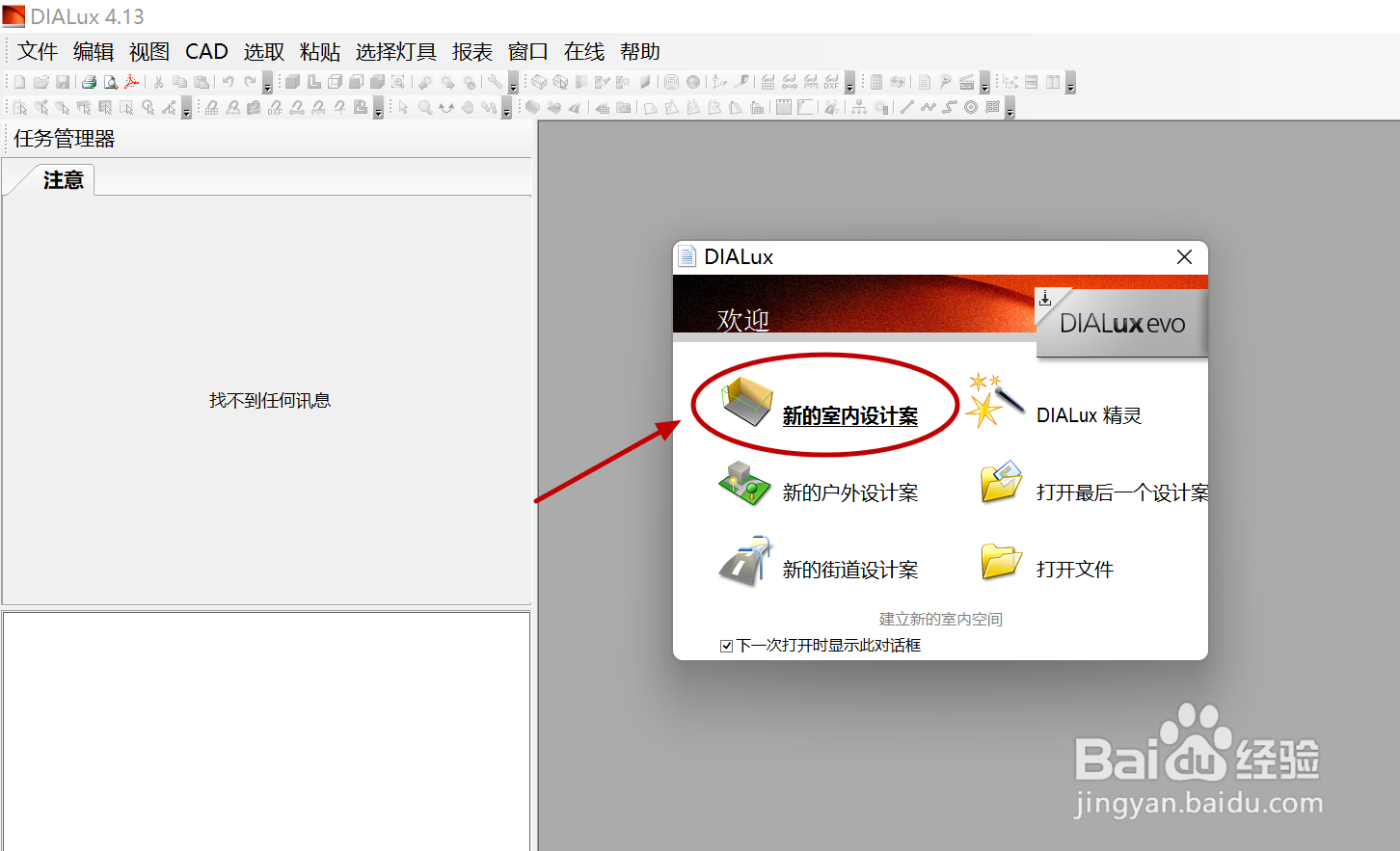The image size is (1400, 851).
Task: Expand overflow arrow after the line drawing icons
Action: 1010,108
